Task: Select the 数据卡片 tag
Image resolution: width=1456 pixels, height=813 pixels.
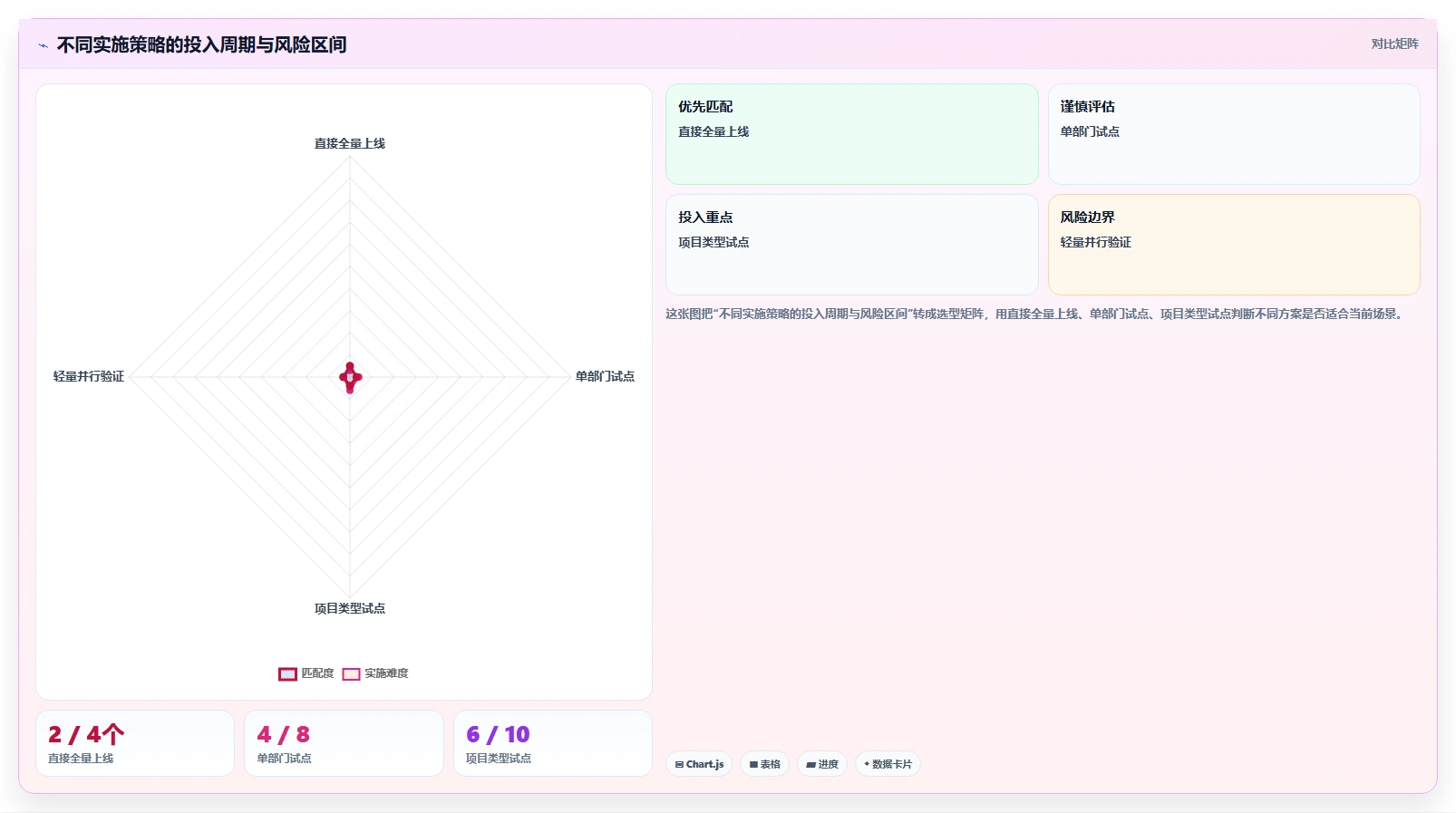Action: coord(888,764)
